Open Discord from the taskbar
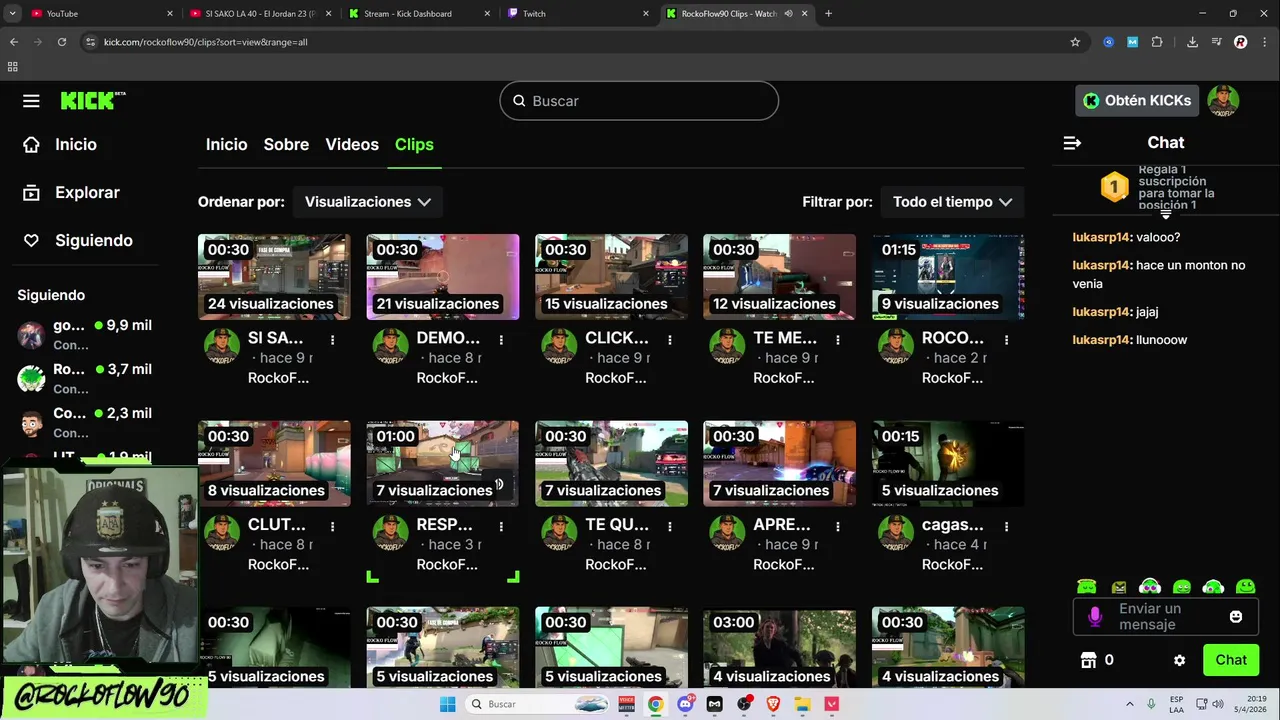1280x720 pixels. tap(686, 704)
